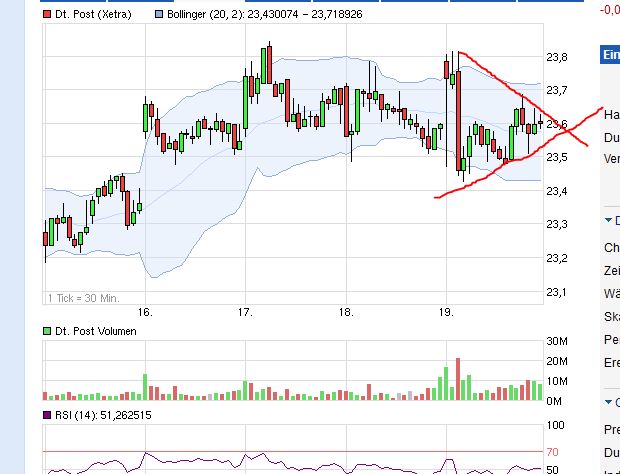The width and height of the screenshot is (620, 474).
Task: Click the red Dt. Post (Xetra) legend swatch
Action: tap(47, 15)
